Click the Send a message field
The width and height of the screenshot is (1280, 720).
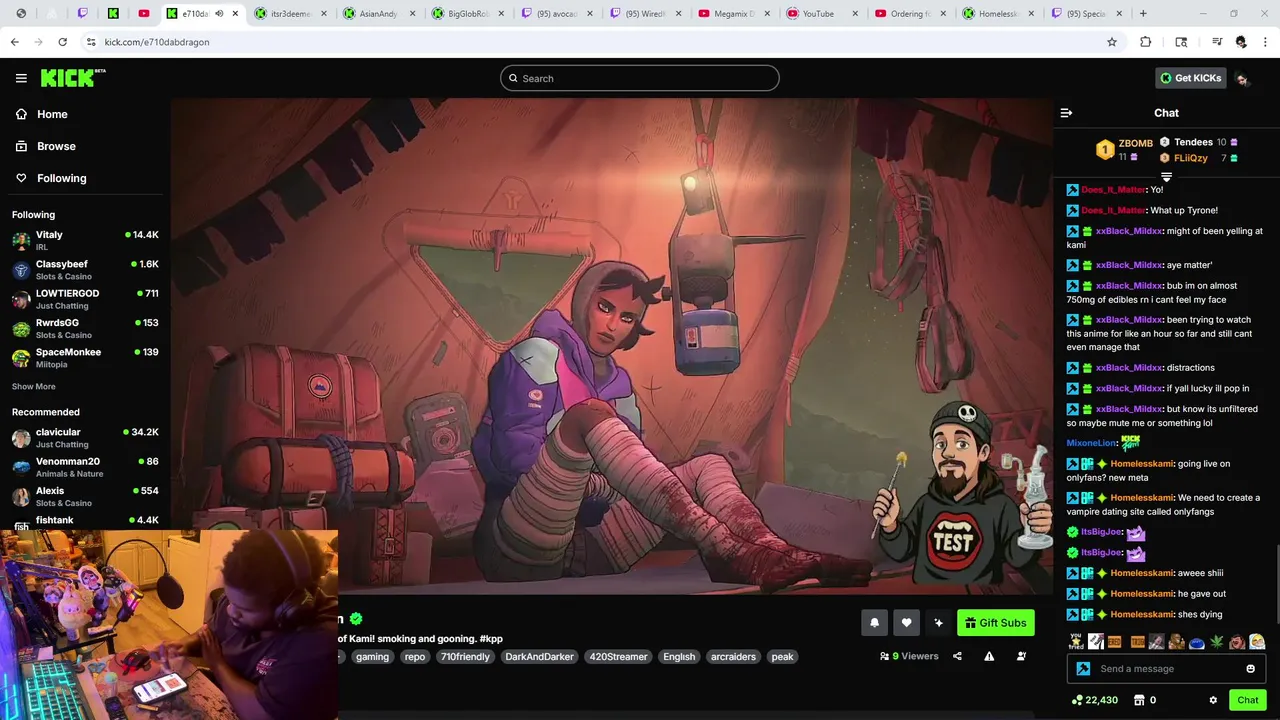click(1166, 669)
